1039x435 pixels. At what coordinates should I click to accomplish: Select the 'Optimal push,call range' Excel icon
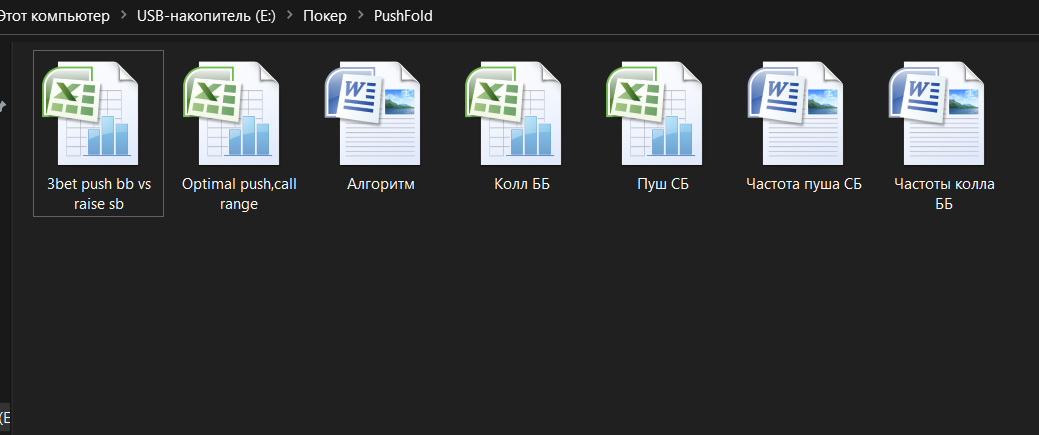pos(232,113)
